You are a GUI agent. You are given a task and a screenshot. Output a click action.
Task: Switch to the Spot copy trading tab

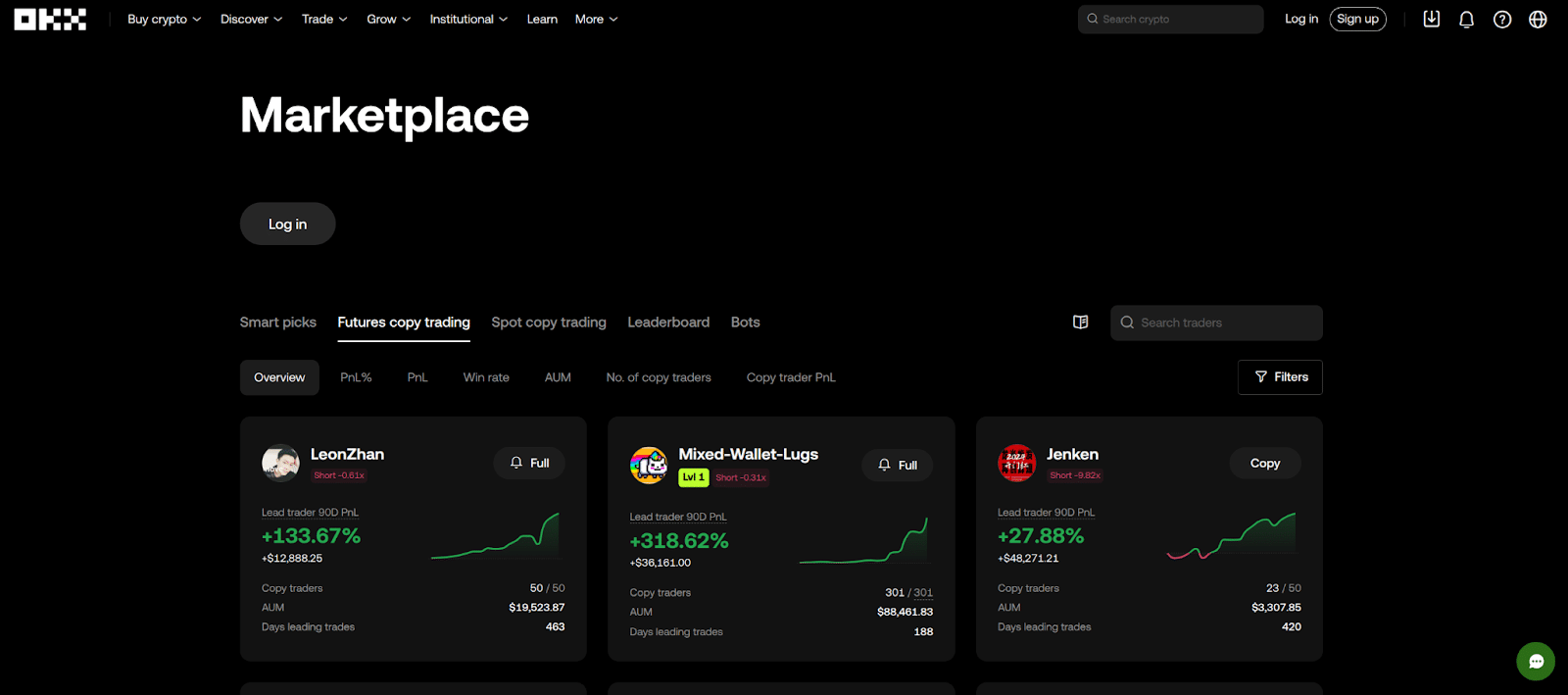pyautogui.click(x=549, y=323)
